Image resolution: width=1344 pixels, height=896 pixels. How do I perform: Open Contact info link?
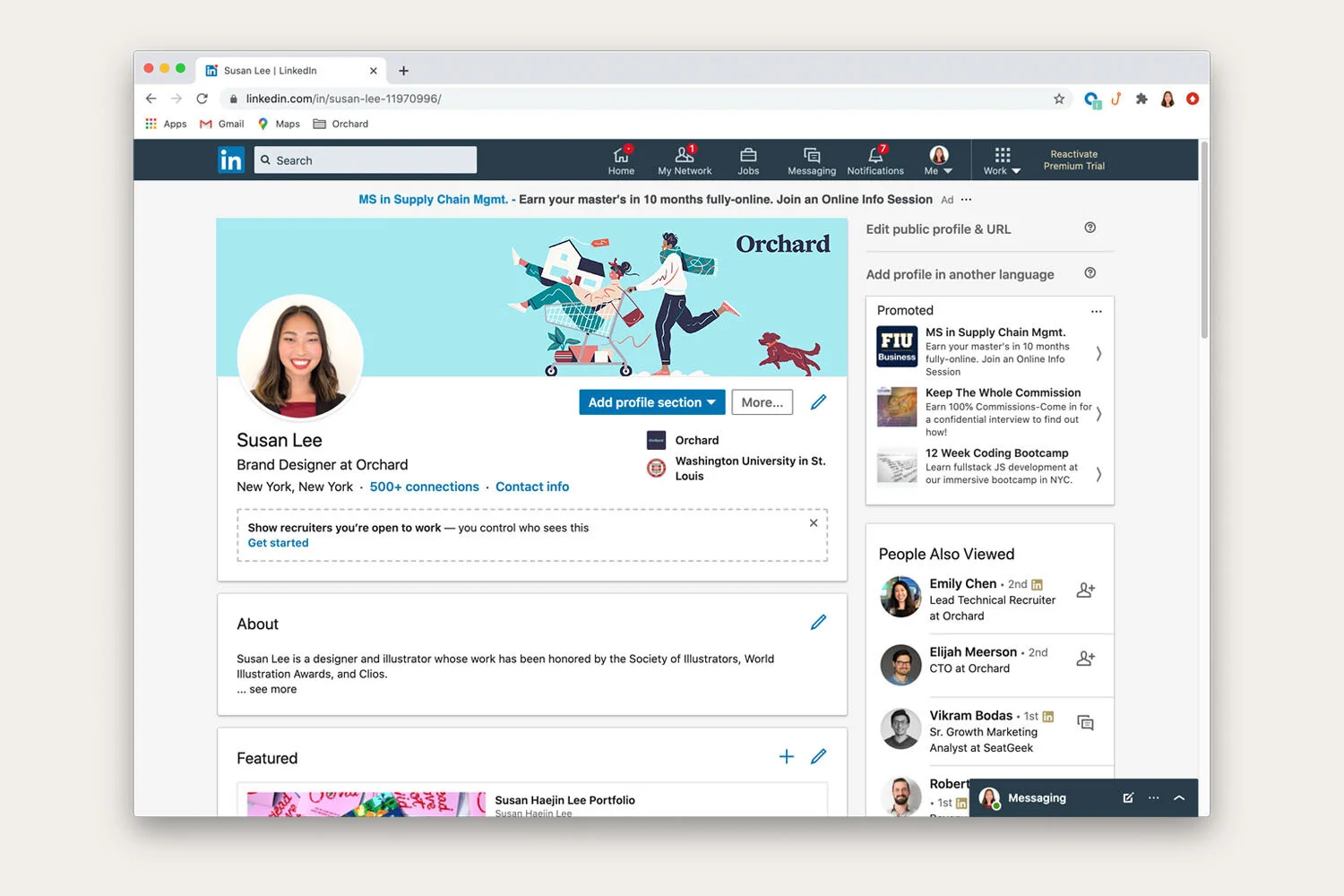click(532, 487)
